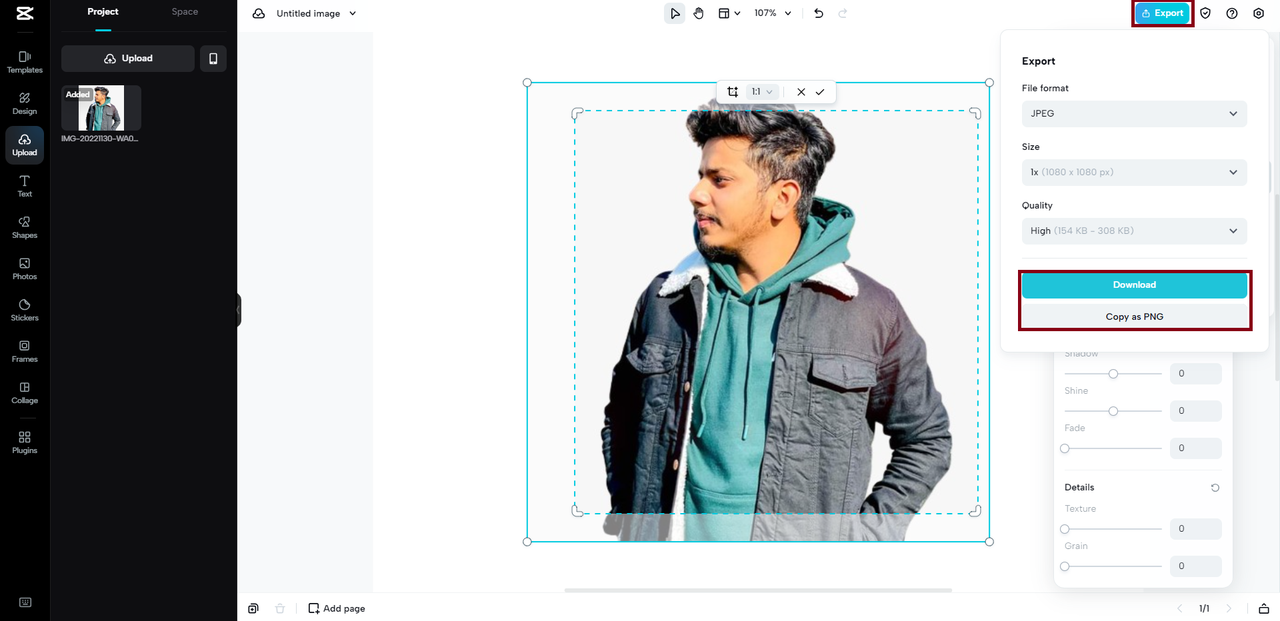This screenshot has height=621, width=1280.
Task: Adjust the Shine slider
Action: point(1113,411)
